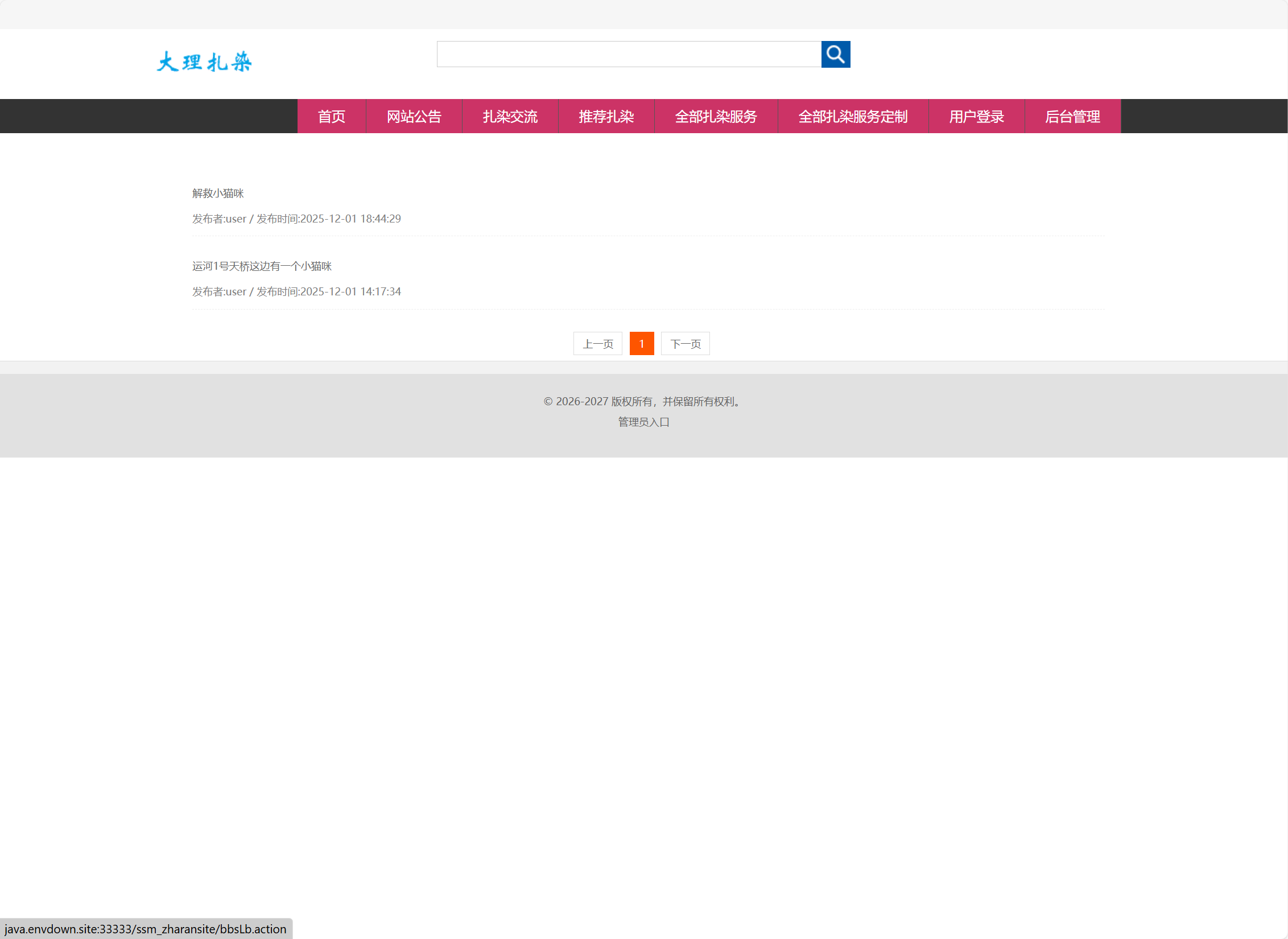1288x939 pixels.
Task: Click the 大理扎染 site logo
Action: point(204,61)
